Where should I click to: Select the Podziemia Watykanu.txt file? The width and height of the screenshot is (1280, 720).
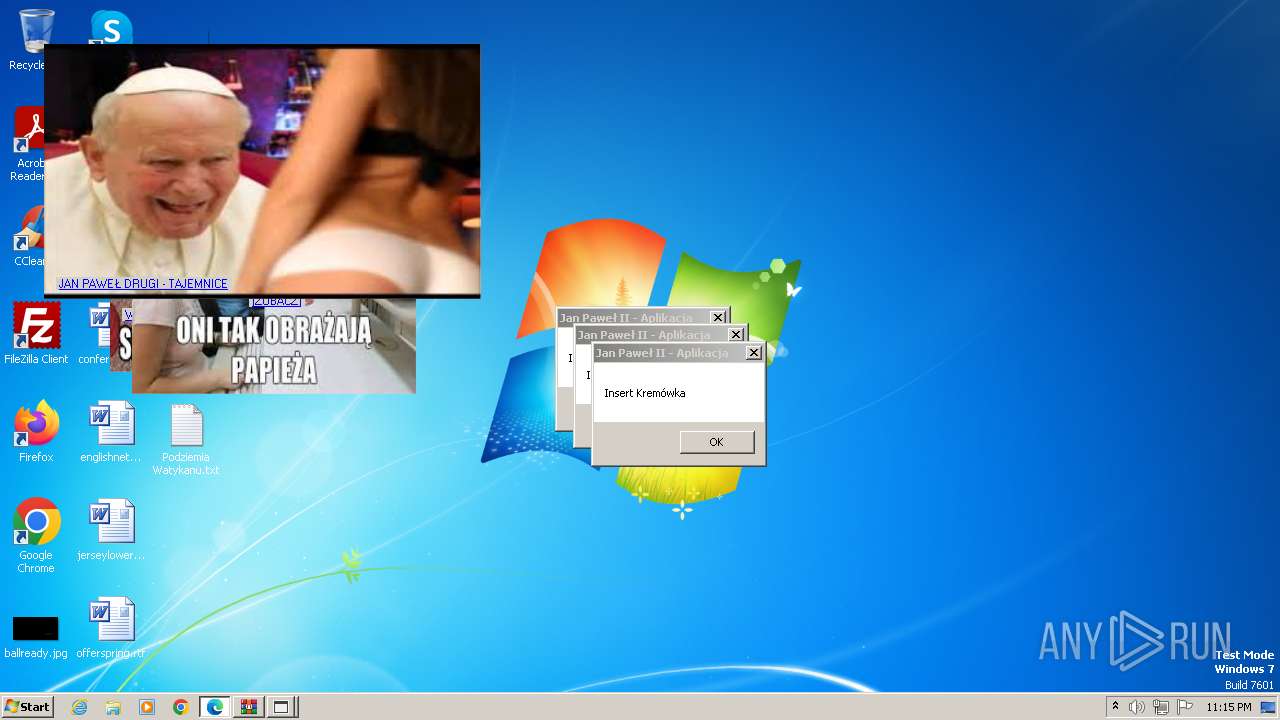pos(186,439)
